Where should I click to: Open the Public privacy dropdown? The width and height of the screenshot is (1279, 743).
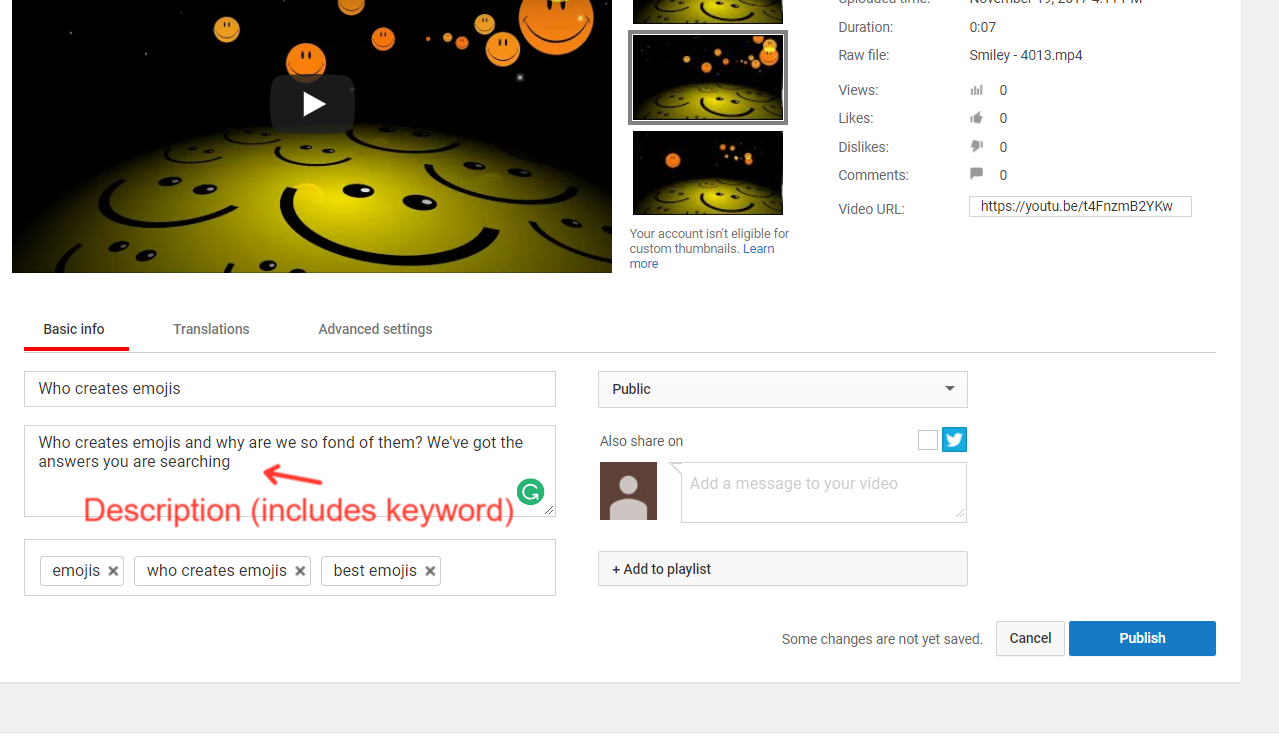[x=782, y=389]
